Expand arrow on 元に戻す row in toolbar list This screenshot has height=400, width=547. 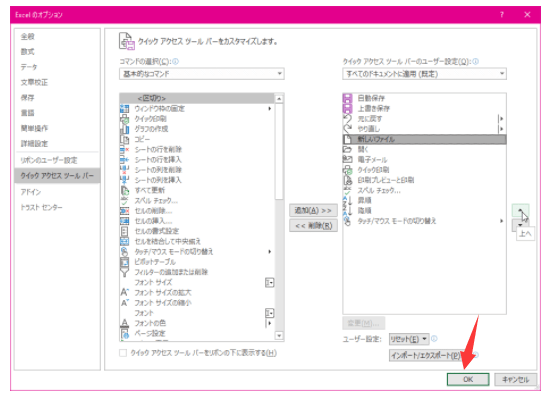click(x=501, y=119)
